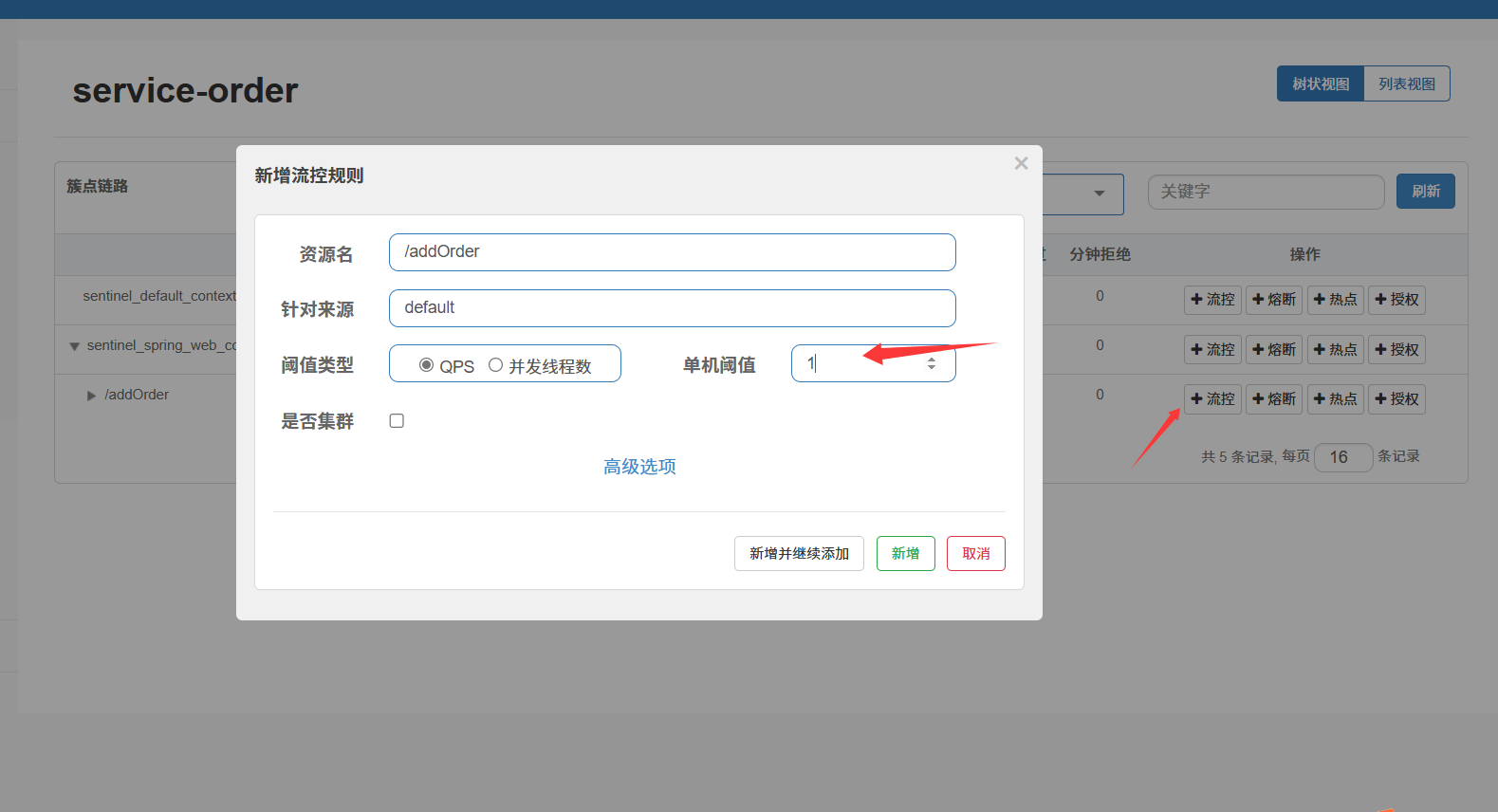Screen dimensions: 1498x812
Task: Click the 资源名 input field
Action: tap(672, 252)
